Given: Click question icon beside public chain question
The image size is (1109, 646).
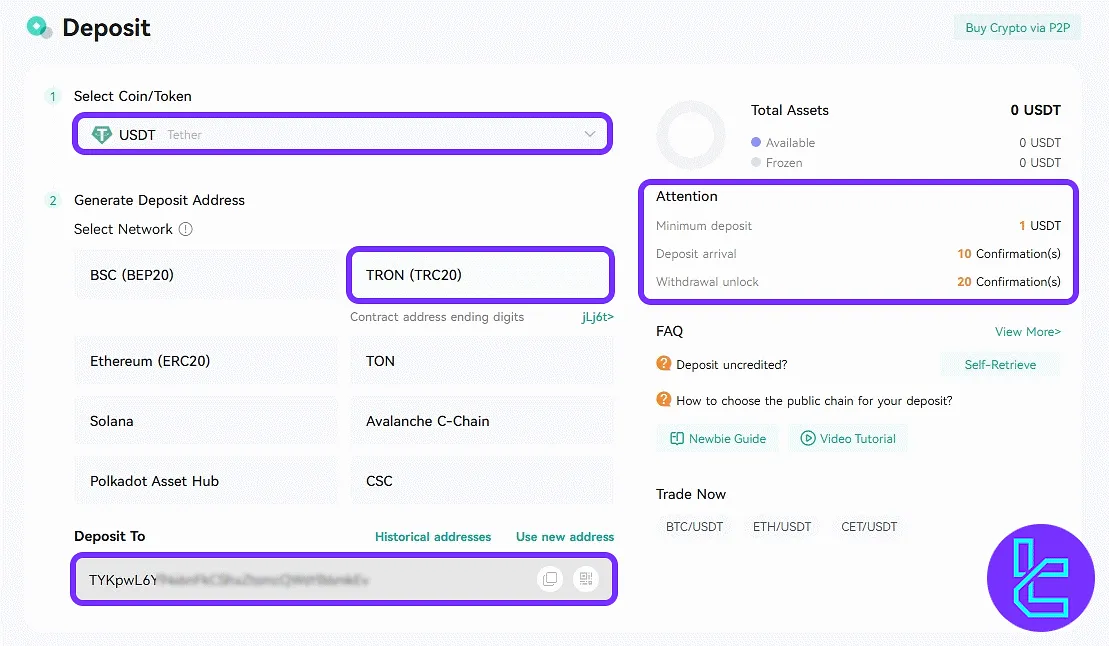Looking at the screenshot, I should pos(663,400).
